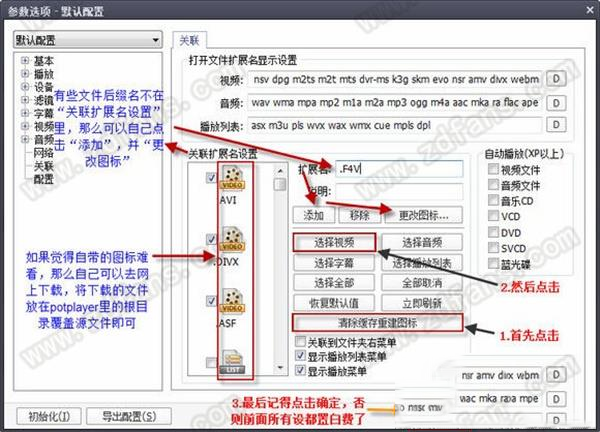This screenshot has width=600, height=432.
Task: Select the AVI video file icon
Action: click(x=232, y=185)
